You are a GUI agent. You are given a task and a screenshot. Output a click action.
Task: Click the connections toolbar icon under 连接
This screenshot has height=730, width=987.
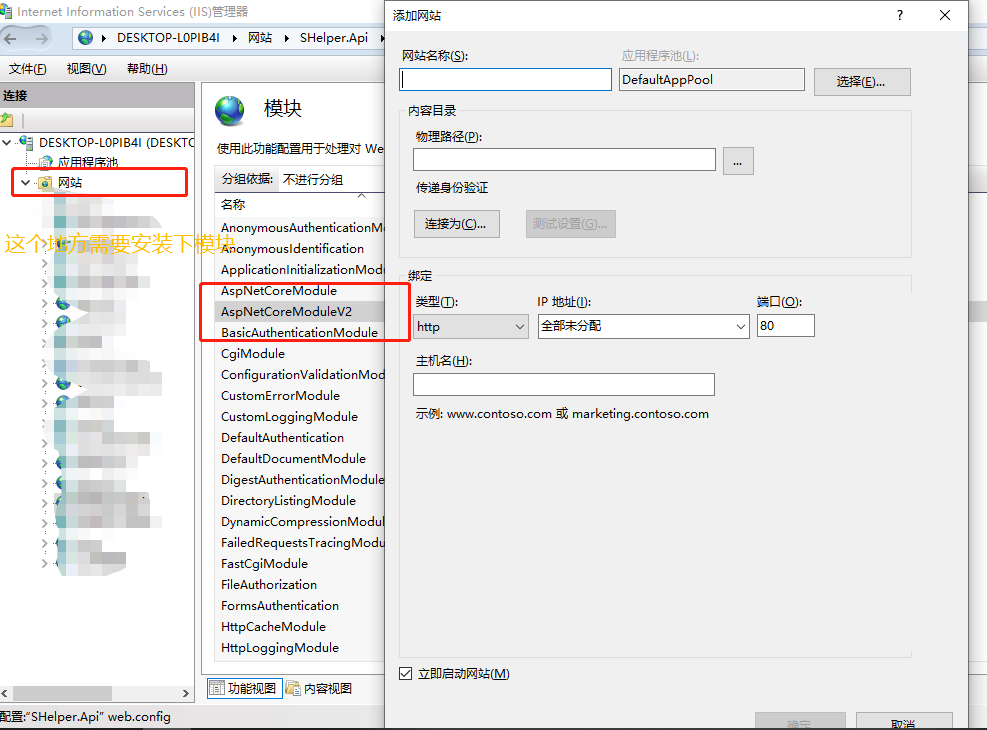(7, 119)
